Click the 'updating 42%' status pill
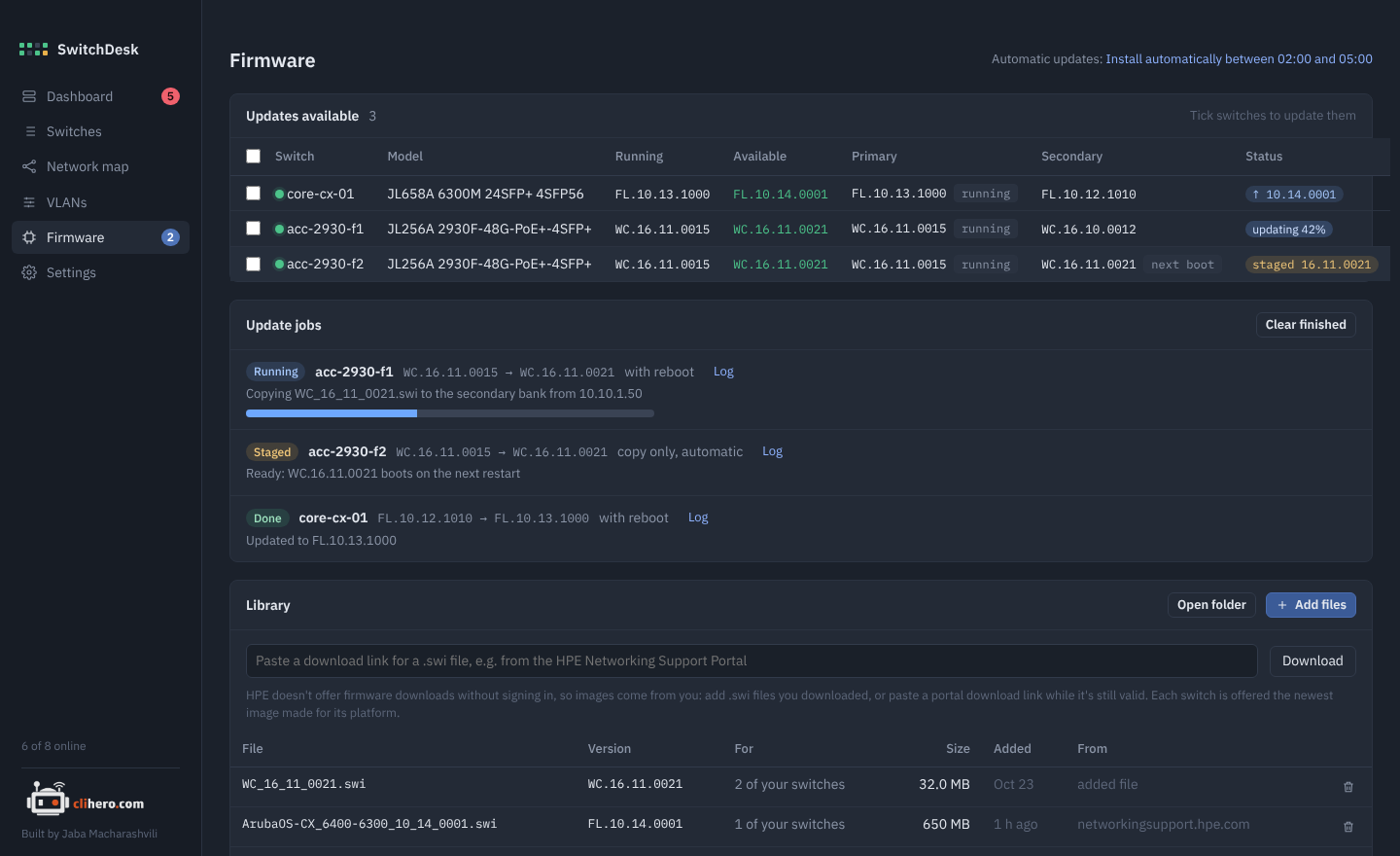 1289,230
